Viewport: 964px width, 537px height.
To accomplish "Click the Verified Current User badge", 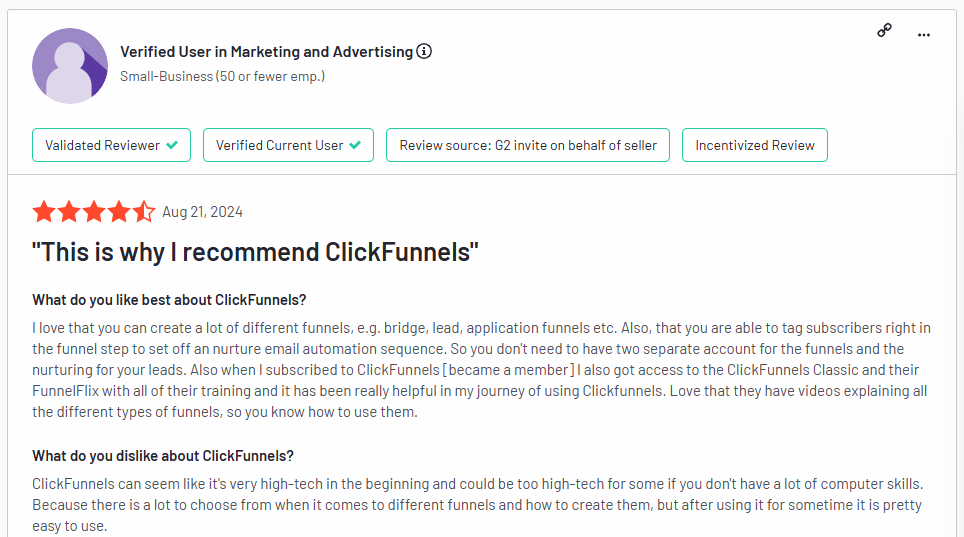I will click(x=288, y=145).
